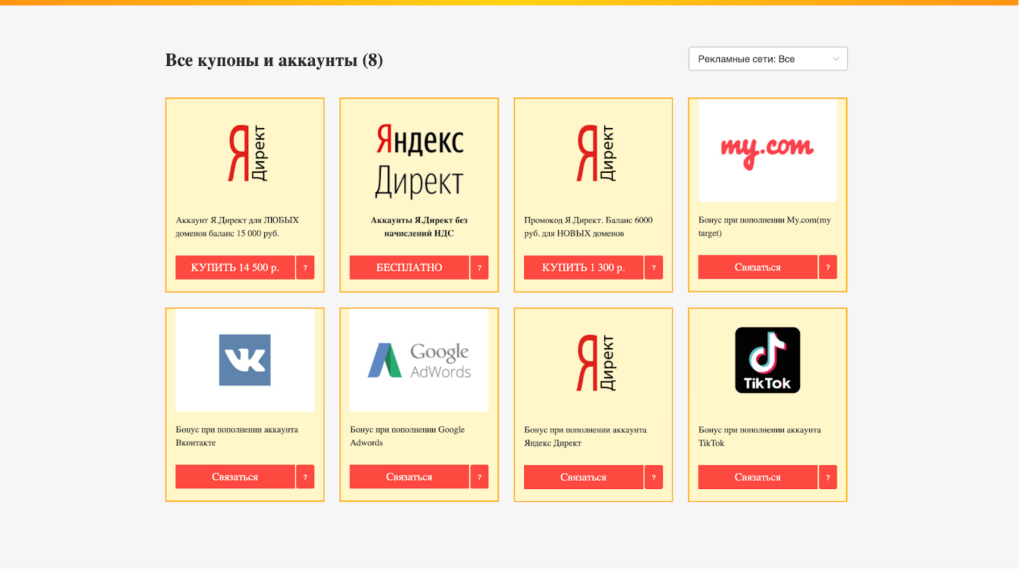The width and height of the screenshot is (1024, 585).
Task: Click the Яндекс Директ logo on the без НДС card
Action: [419, 160]
